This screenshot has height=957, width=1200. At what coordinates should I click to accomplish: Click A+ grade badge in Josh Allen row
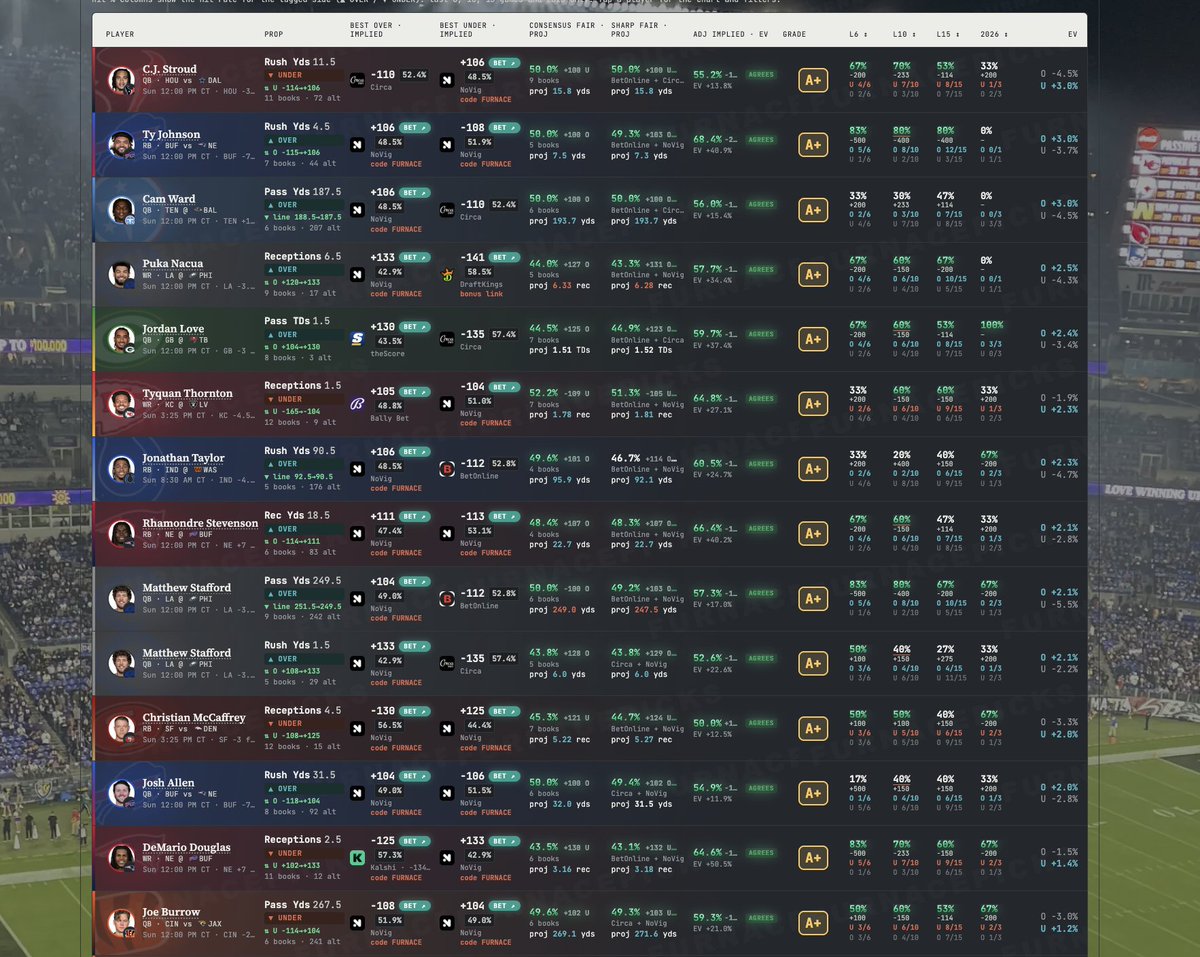[812, 793]
